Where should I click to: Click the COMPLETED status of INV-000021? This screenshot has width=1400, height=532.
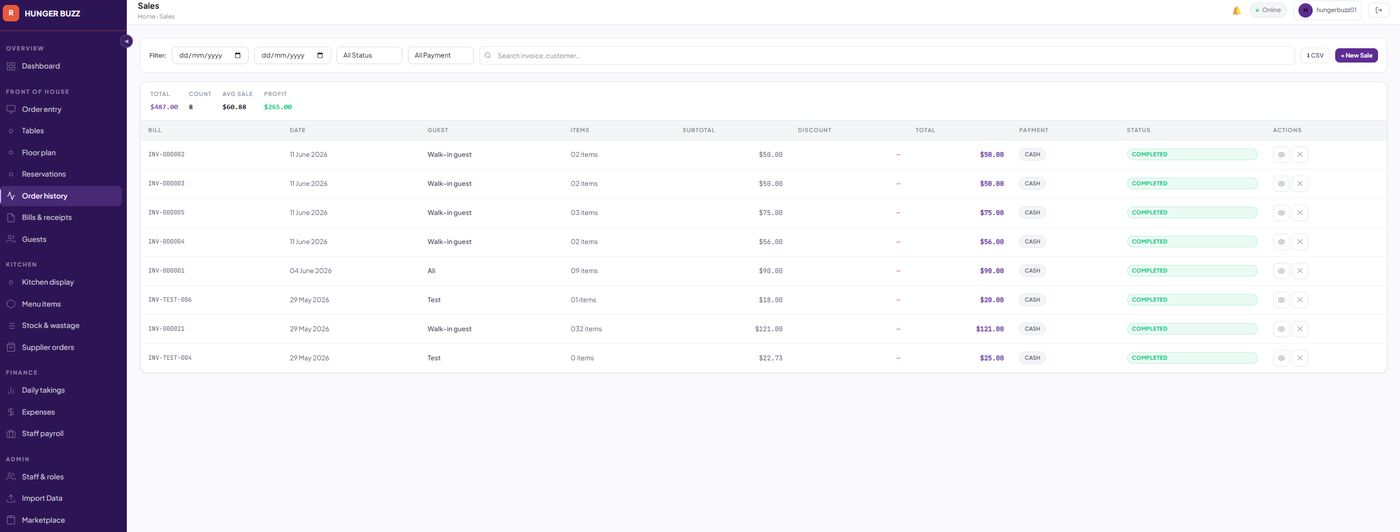tap(1192, 329)
